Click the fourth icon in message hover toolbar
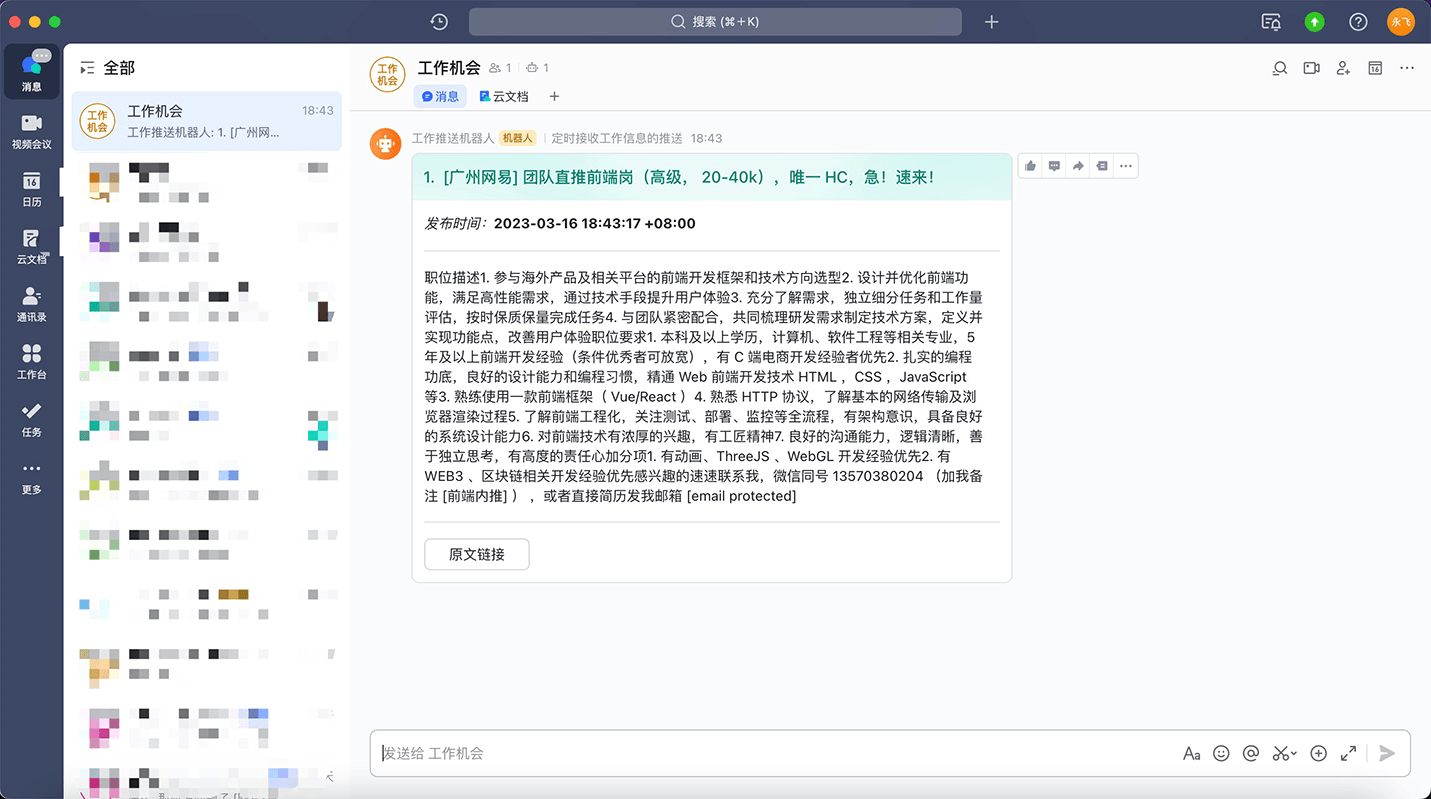This screenshot has height=799, width=1431. tap(1102, 166)
